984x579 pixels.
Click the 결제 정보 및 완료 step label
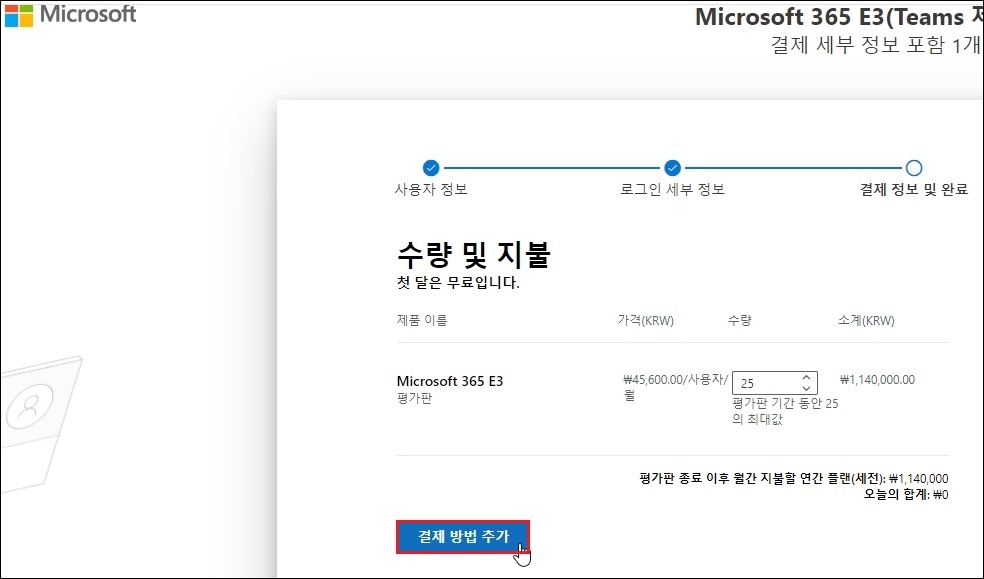tap(914, 189)
